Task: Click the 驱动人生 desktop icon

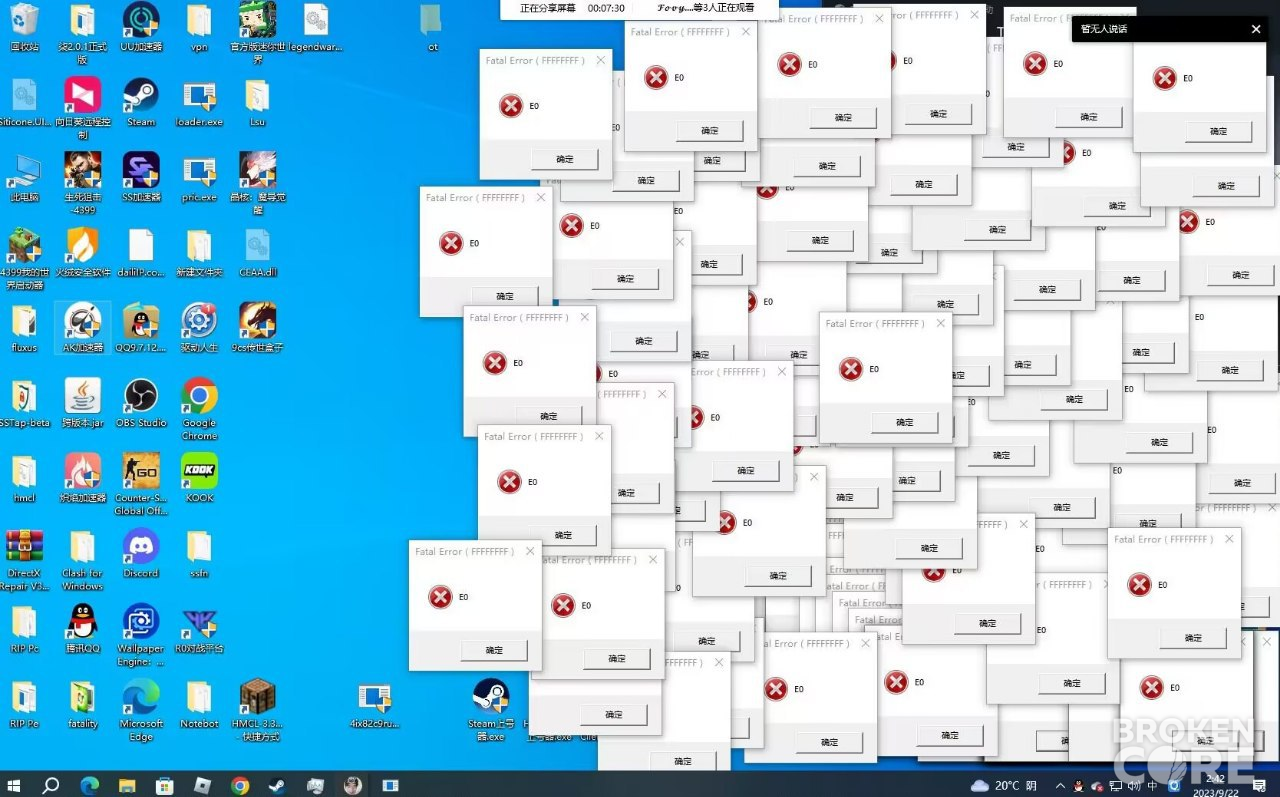Action: coord(199,328)
